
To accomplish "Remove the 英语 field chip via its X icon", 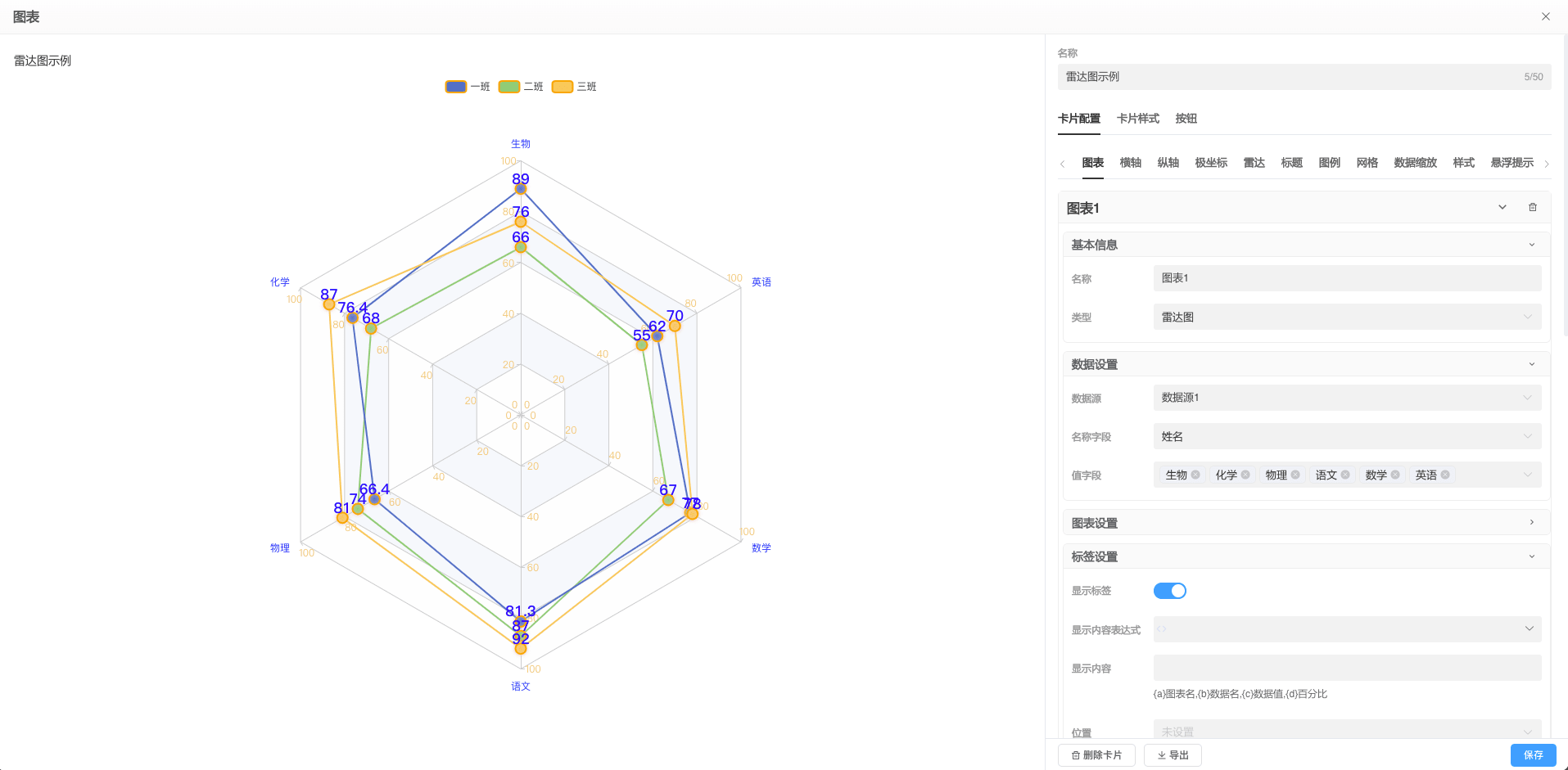I will pyautogui.click(x=1445, y=475).
